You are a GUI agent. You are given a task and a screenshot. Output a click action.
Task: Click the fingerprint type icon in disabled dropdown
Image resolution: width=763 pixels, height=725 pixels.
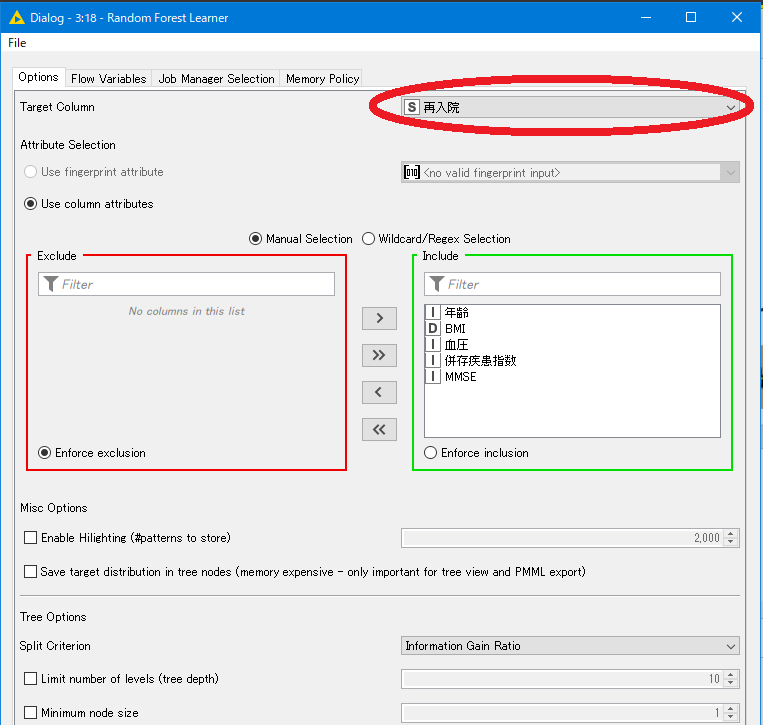(x=411, y=172)
